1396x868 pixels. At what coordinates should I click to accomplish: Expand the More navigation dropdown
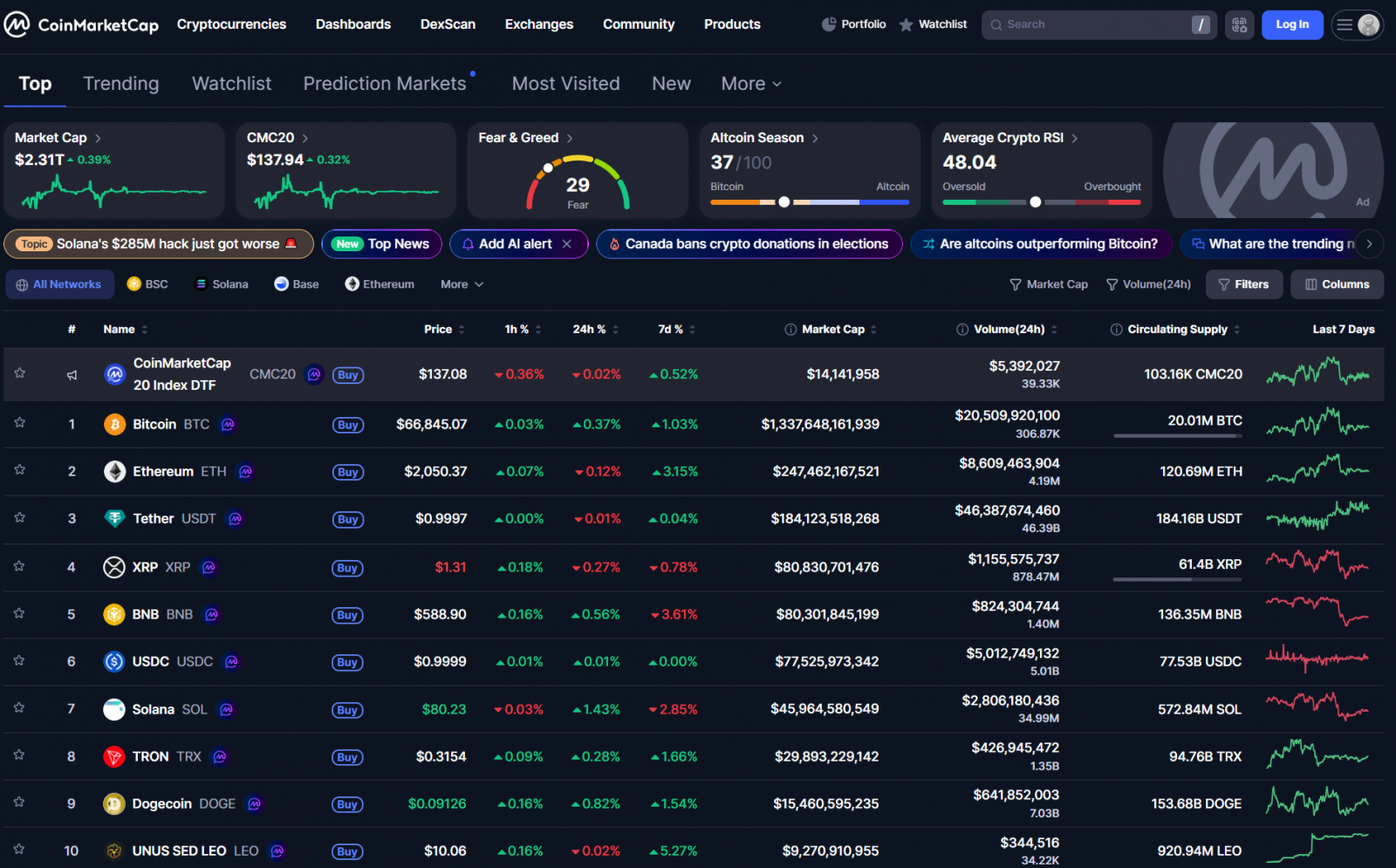click(749, 83)
